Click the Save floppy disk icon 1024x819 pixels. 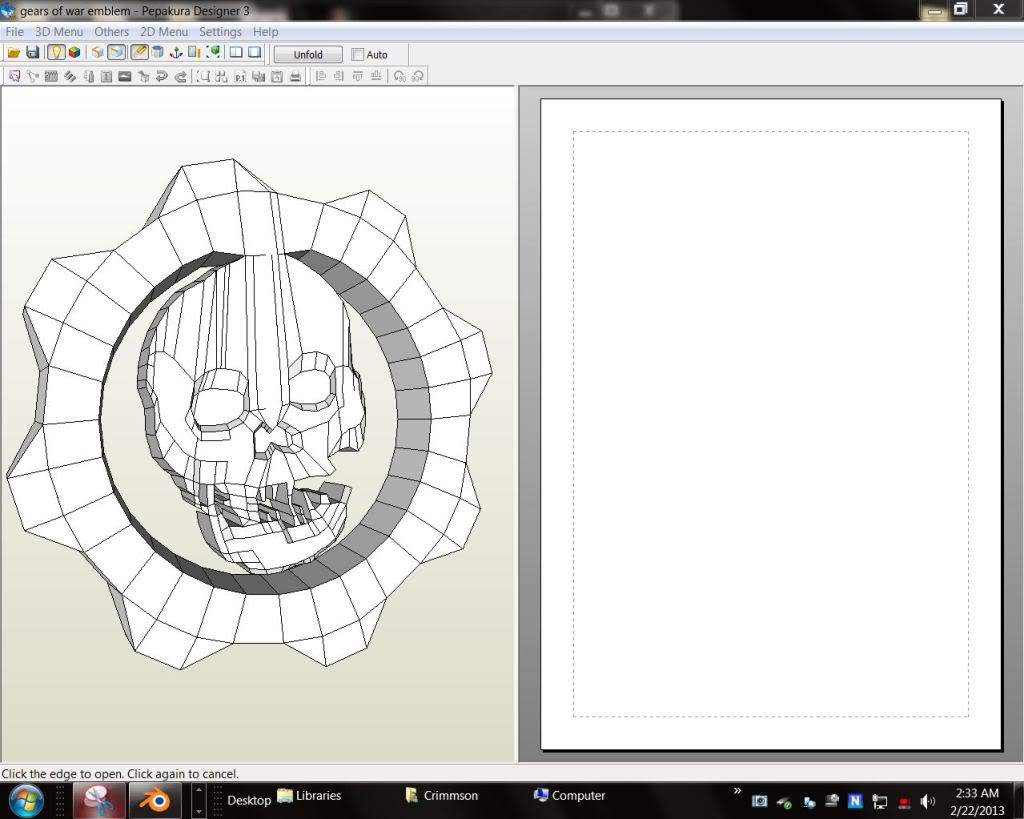[32, 53]
